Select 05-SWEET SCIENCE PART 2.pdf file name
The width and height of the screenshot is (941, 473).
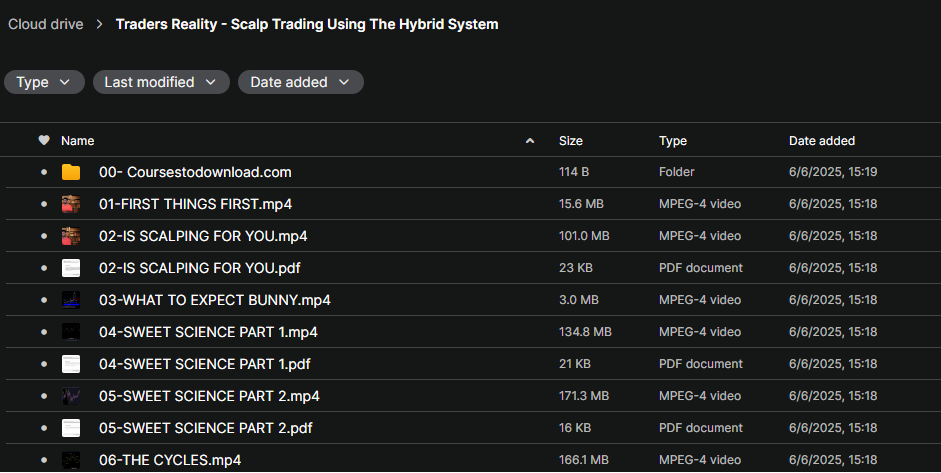[x=205, y=428]
